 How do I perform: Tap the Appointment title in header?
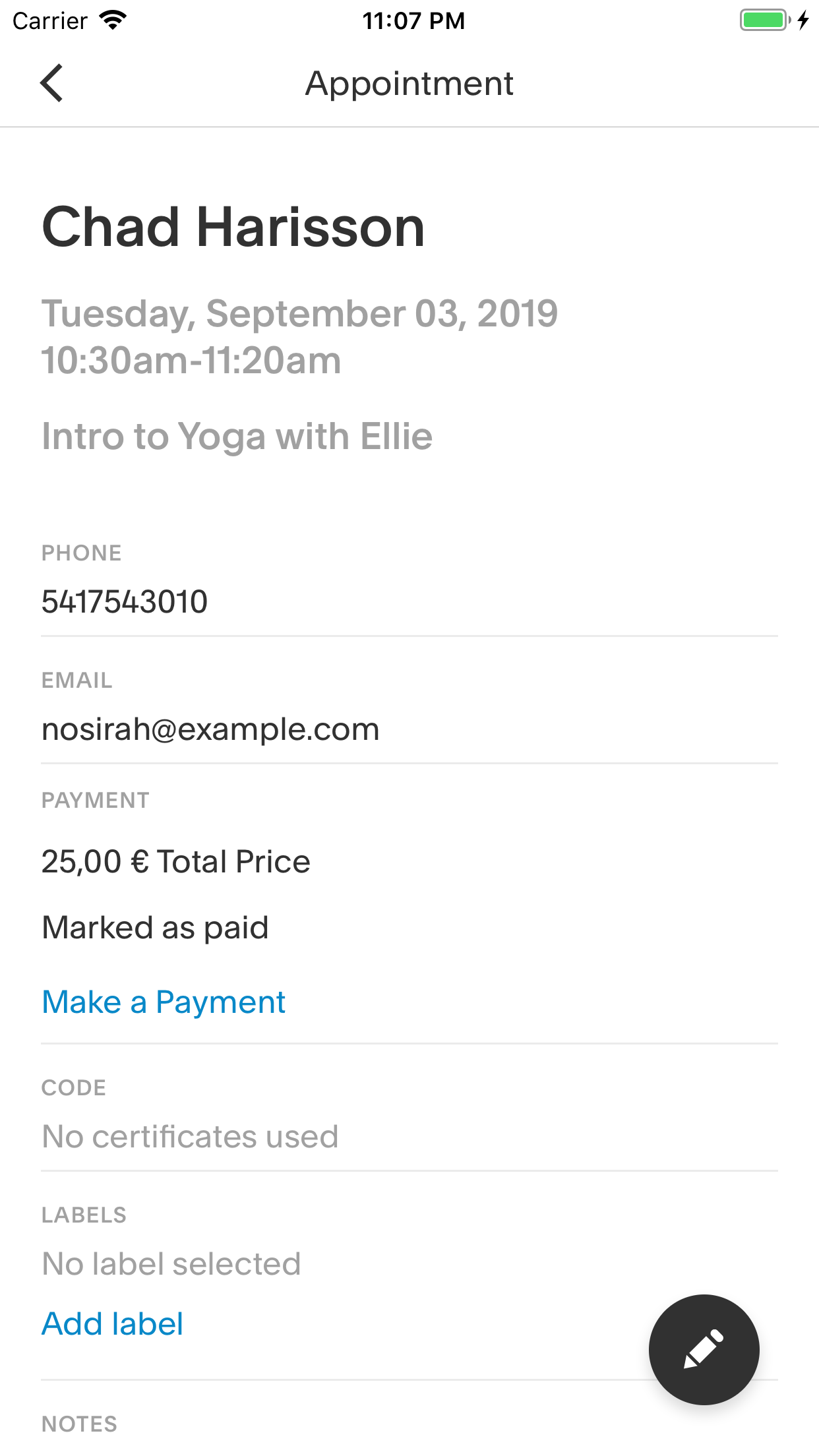click(x=409, y=84)
